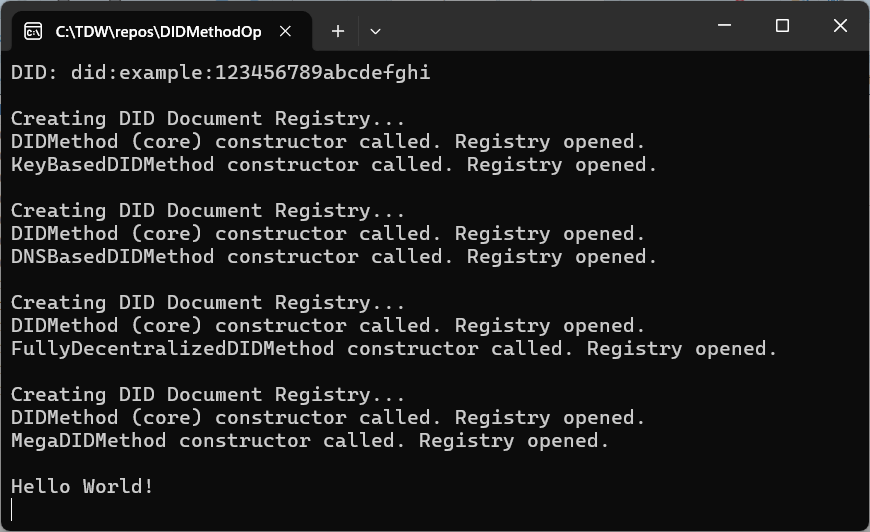
Task: Select the C:\TDW\repos\DIDMethodOp tab
Action: [158, 31]
